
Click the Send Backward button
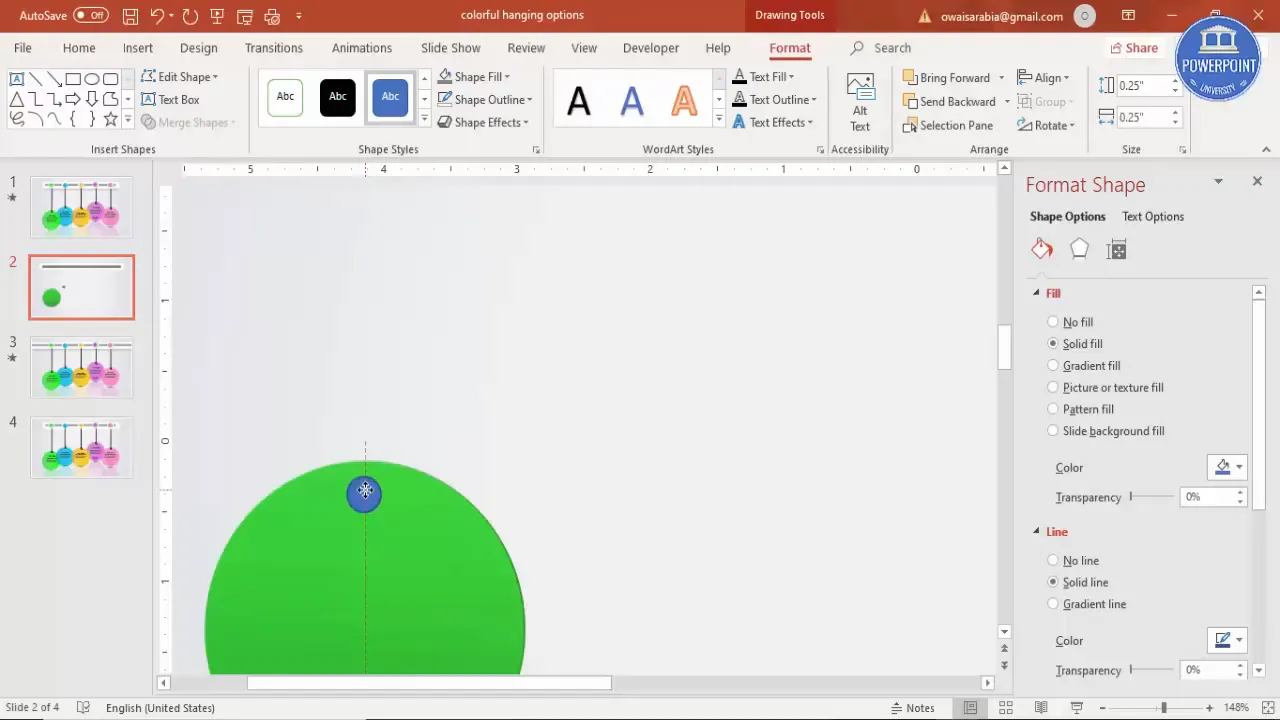(949, 102)
